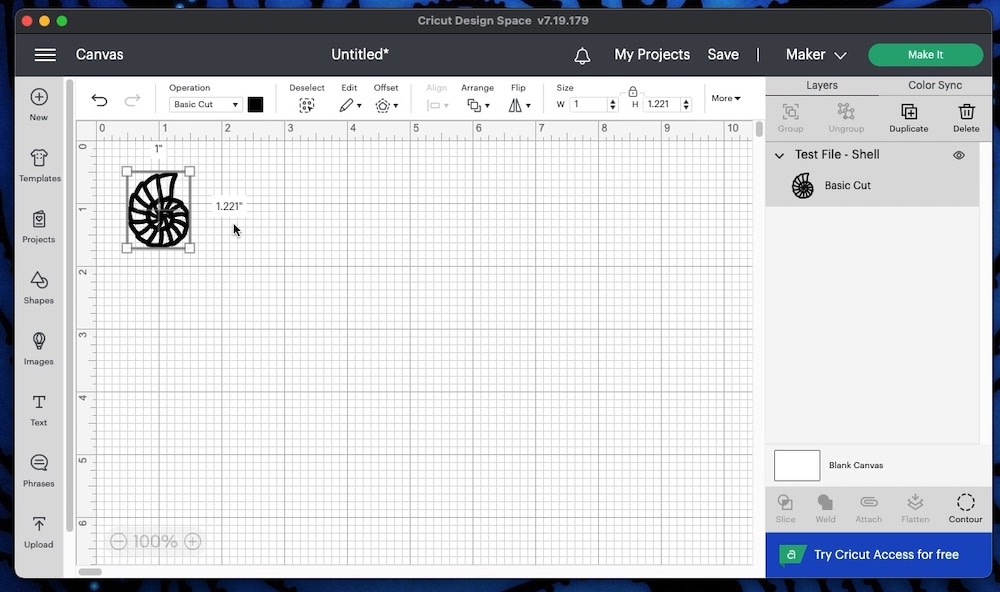Toggle visibility of Test File - Shell layer
The image size is (1000, 592).
(x=959, y=155)
